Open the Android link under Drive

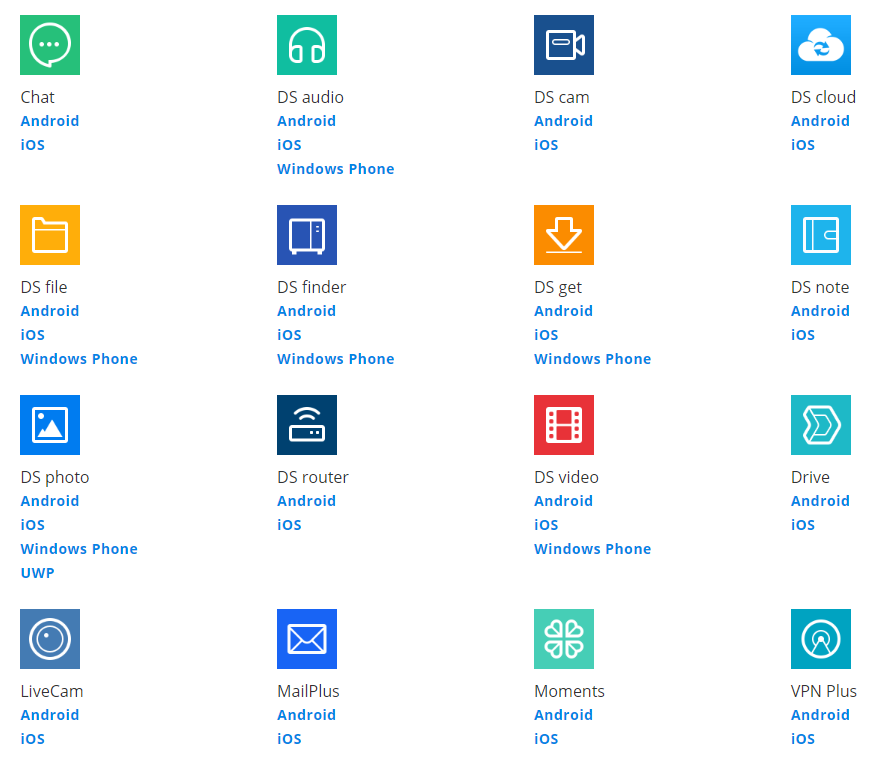(x=820, y=501)
